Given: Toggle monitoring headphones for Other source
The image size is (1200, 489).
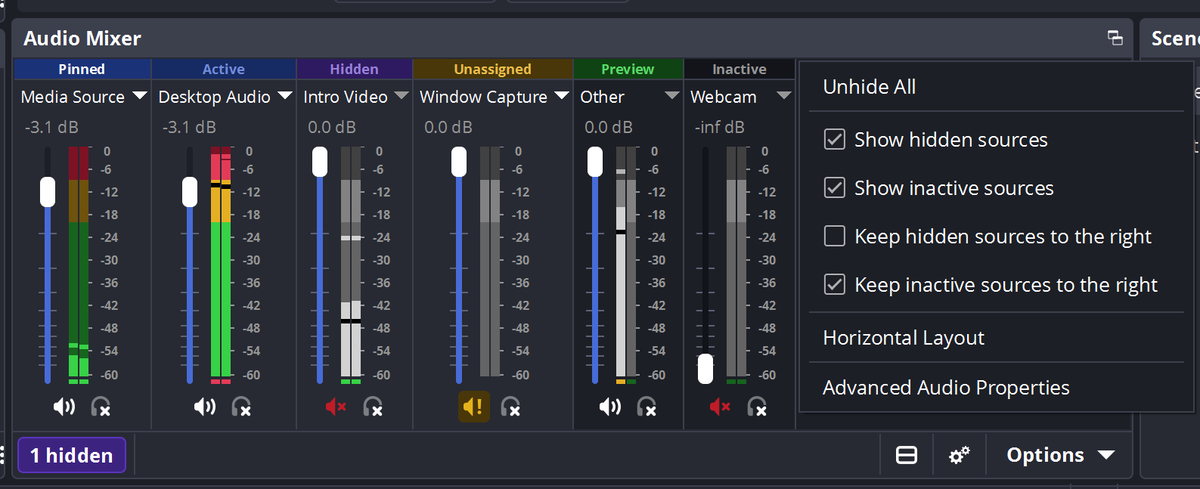Looking at the screenshot, I should tap(647, 407).
